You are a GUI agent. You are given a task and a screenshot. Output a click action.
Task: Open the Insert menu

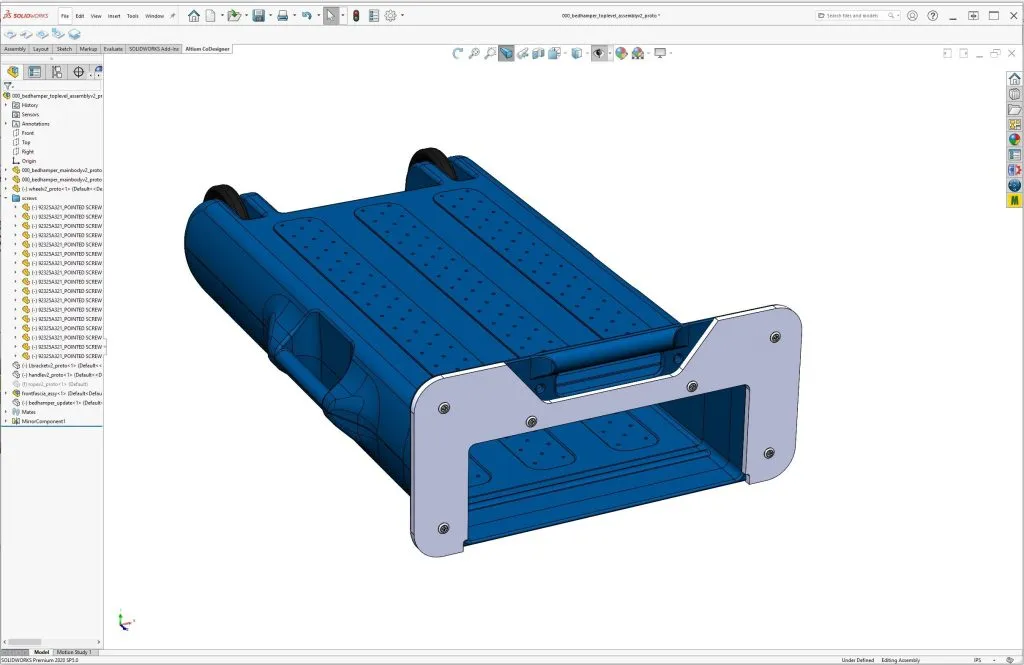pos(113,16)
